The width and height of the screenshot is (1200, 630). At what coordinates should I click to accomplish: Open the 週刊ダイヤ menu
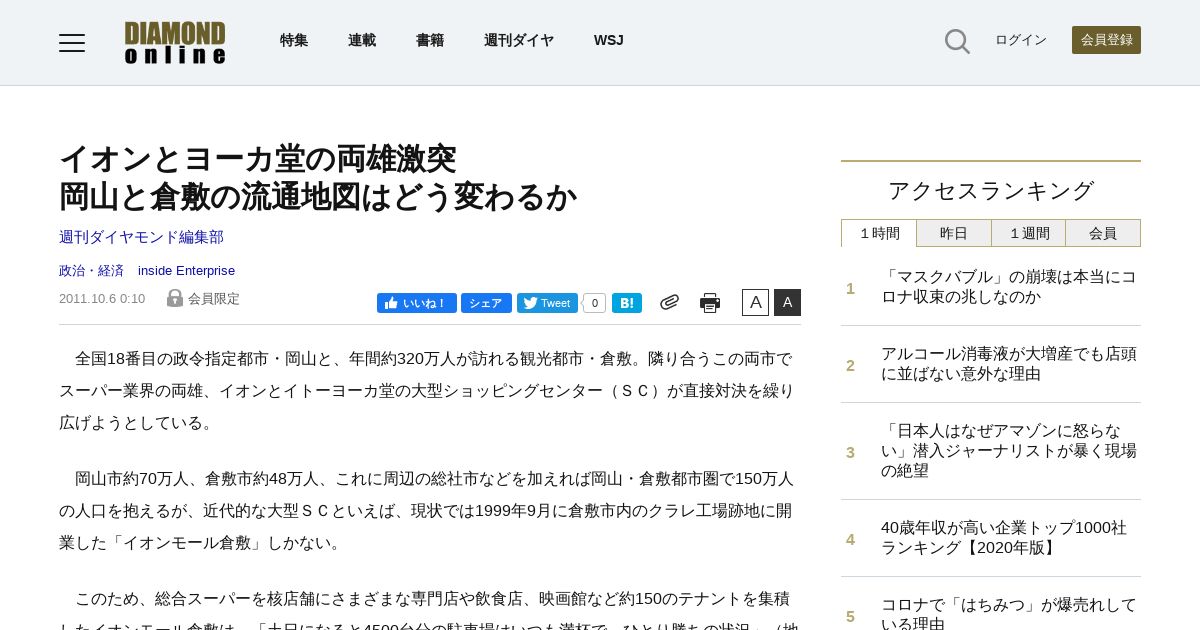pyautogui.click(x=519, y=40)
